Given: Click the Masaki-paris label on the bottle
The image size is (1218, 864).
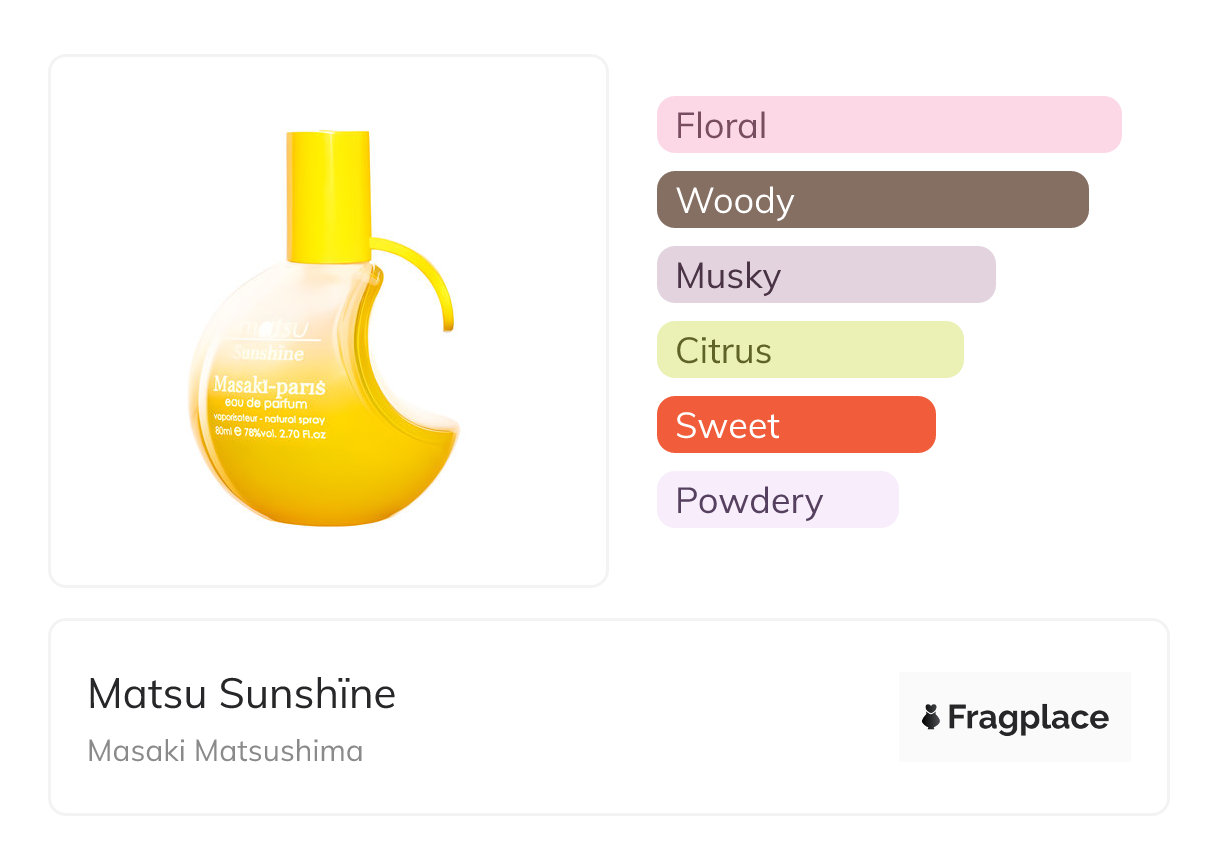Looking at the screenshot, I should tap(272, 385).
